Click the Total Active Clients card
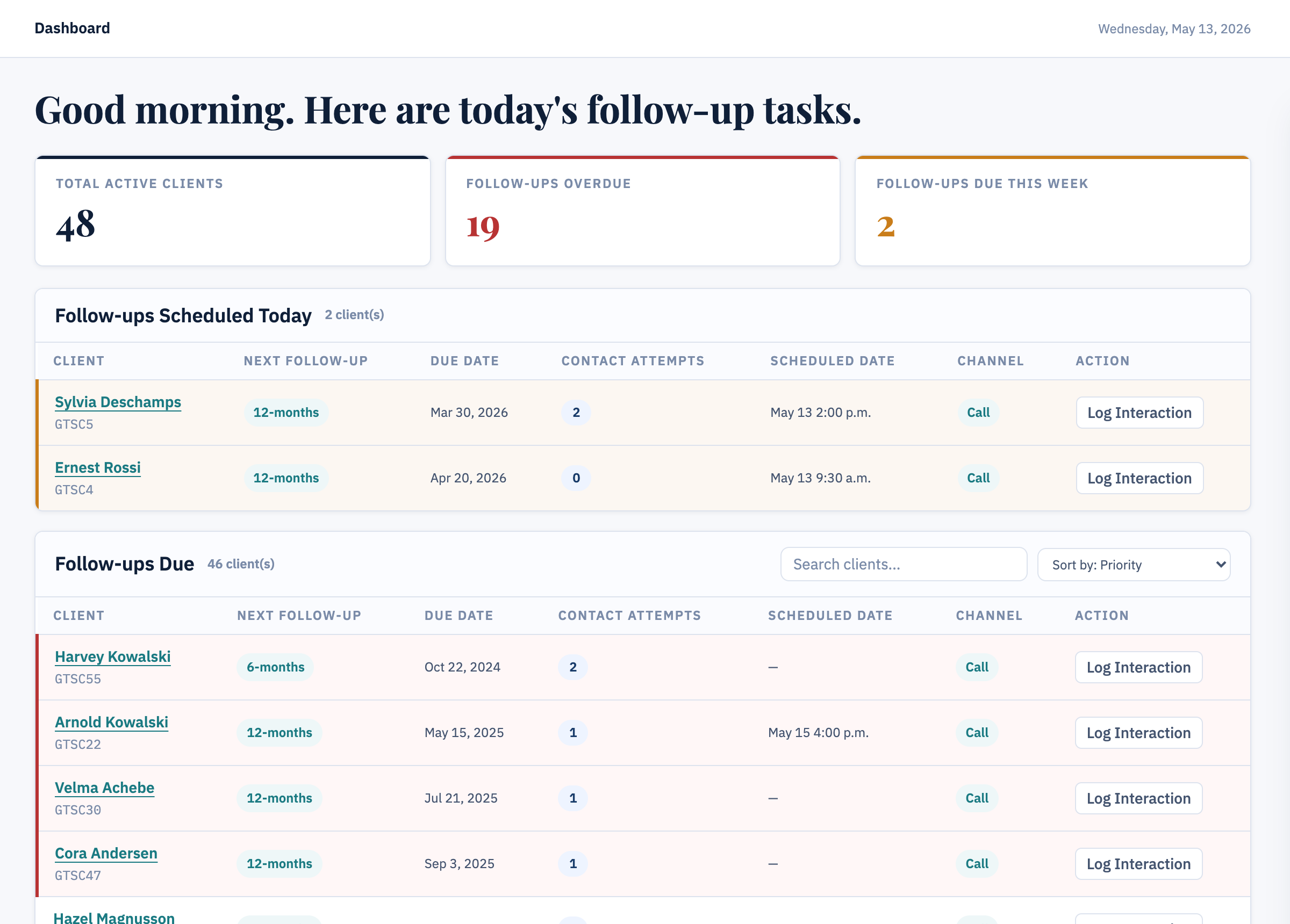Viewport: 1290px width, 924px height. 233,211
